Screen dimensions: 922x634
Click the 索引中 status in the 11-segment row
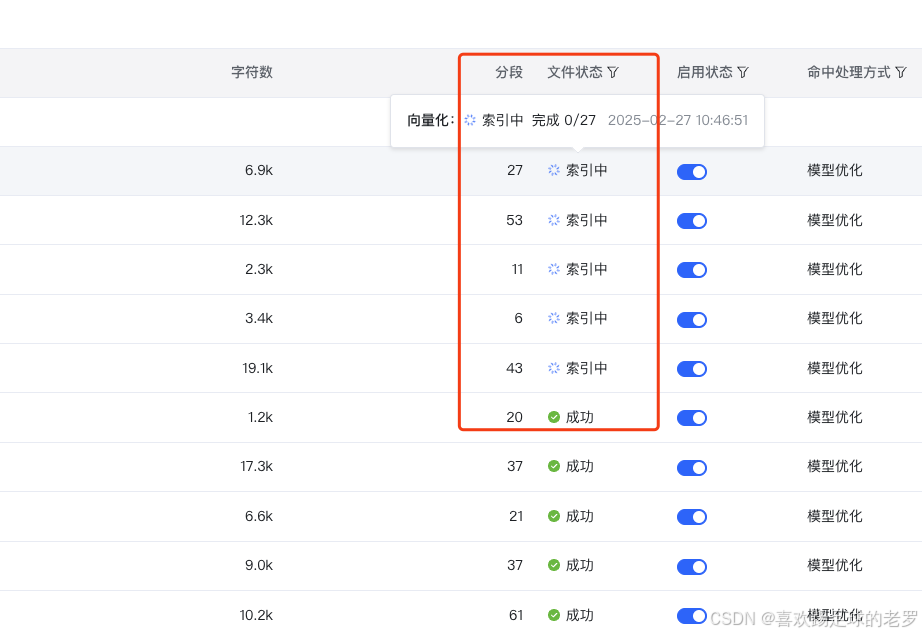click(x=586, y=269)
